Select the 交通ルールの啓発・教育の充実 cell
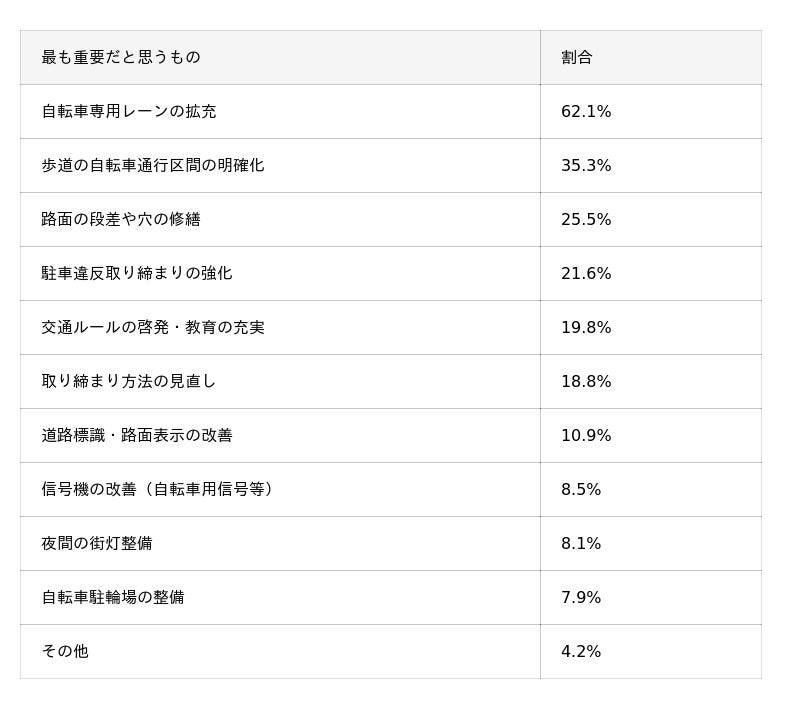 click(x=280, y=327)
